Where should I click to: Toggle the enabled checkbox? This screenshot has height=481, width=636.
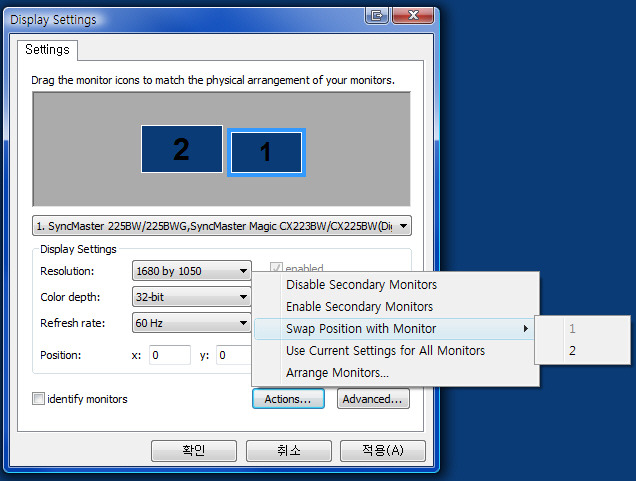click(276, 267)
